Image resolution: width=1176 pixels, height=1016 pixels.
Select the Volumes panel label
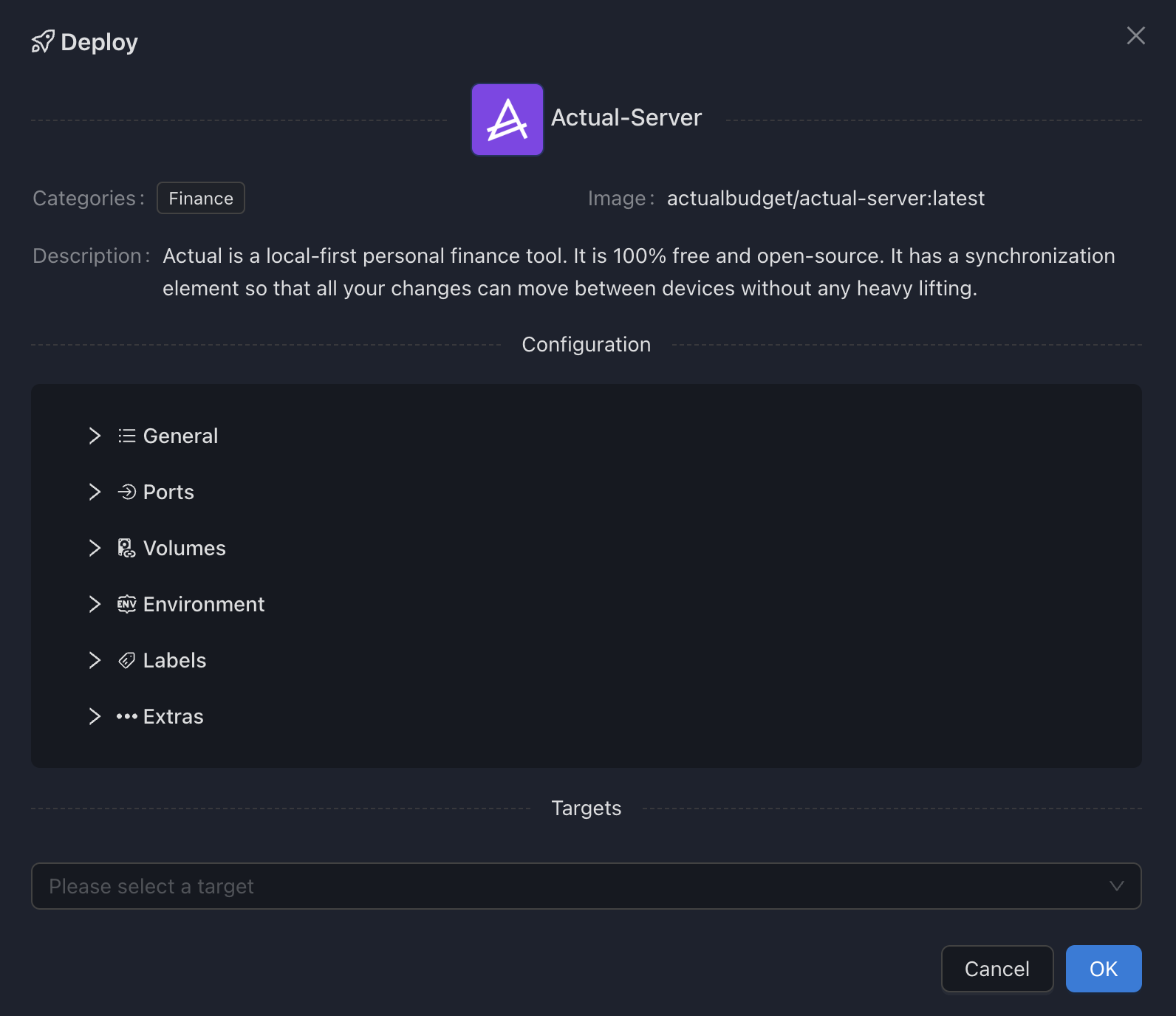[185, 548]
